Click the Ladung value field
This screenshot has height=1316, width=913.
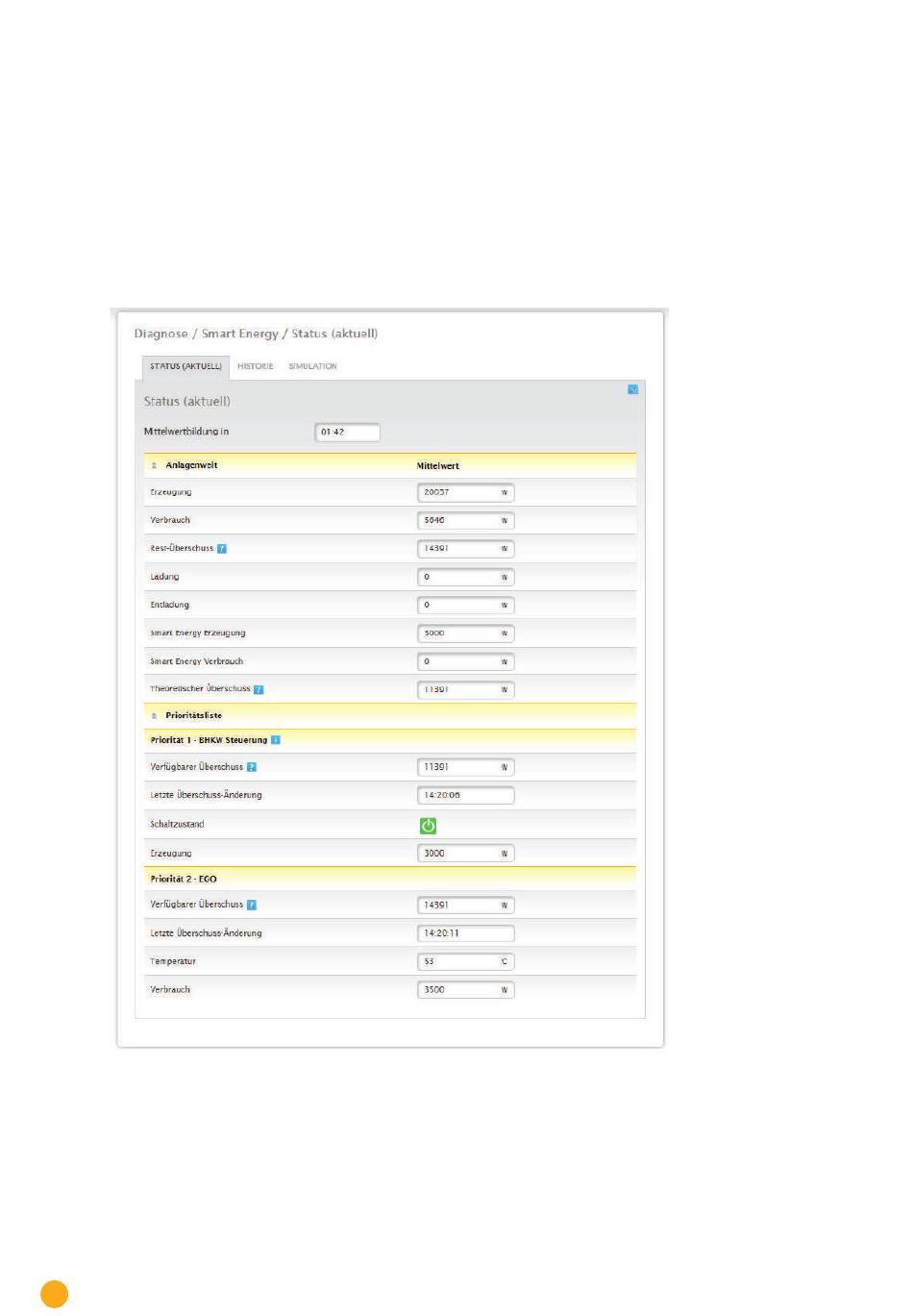coord(466,577)
